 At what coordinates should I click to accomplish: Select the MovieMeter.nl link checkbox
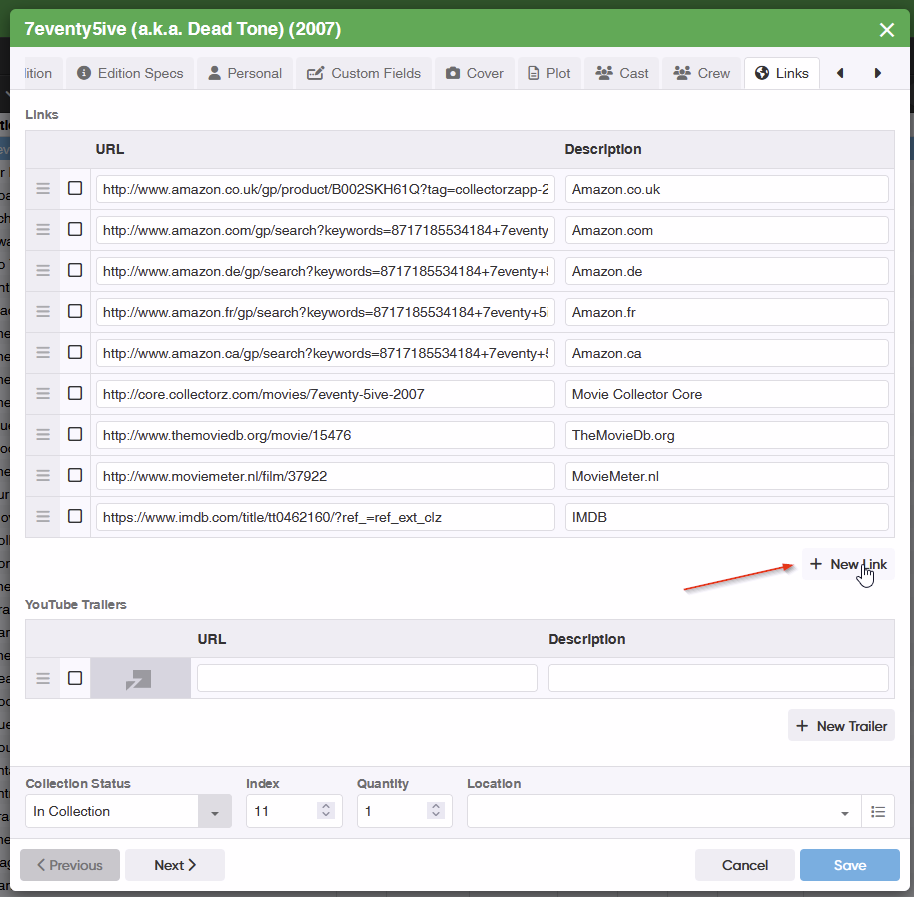75,476
